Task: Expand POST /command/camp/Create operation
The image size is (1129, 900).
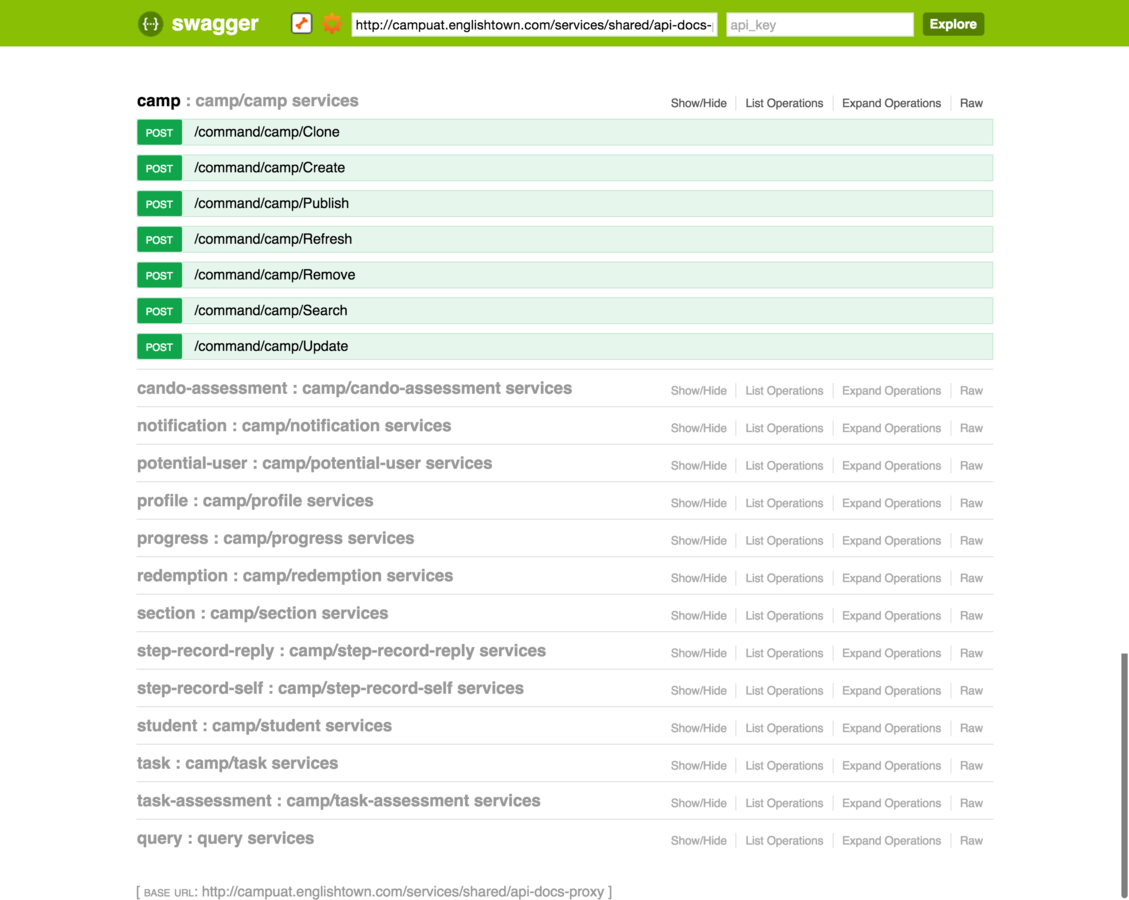Action: coord(564,168)
